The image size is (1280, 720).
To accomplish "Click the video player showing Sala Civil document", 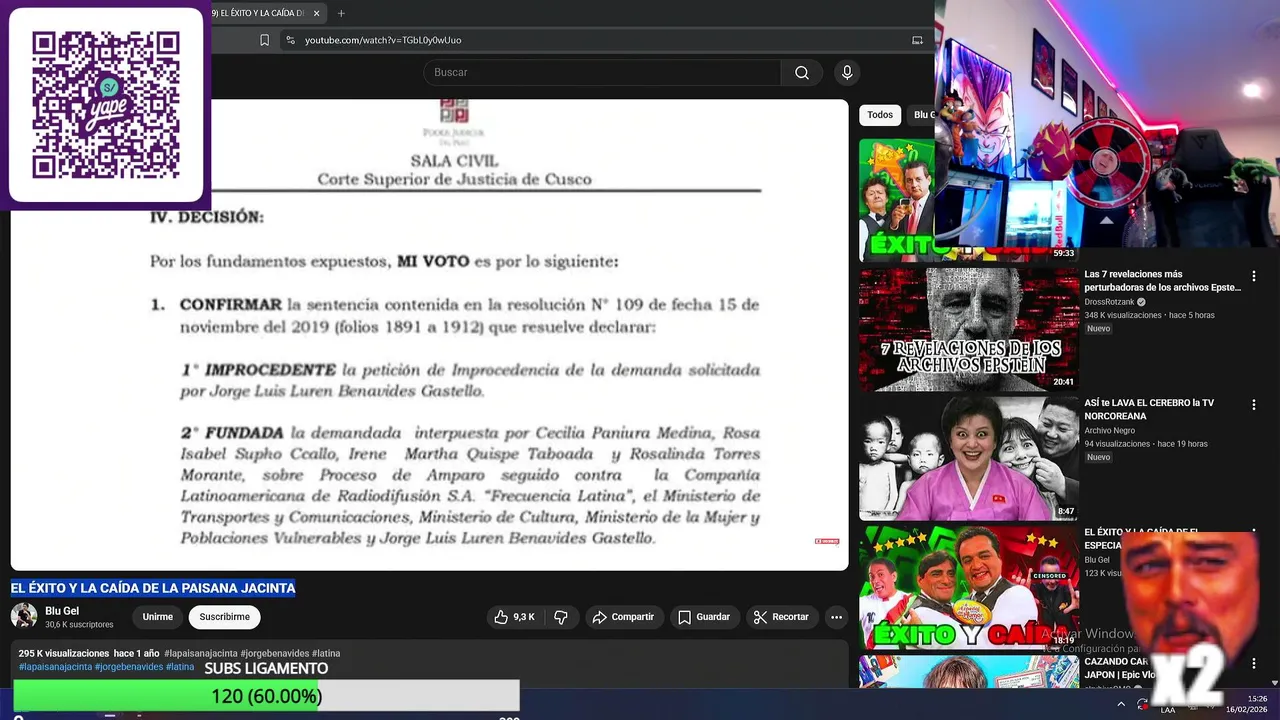I will tap(429, 335).
